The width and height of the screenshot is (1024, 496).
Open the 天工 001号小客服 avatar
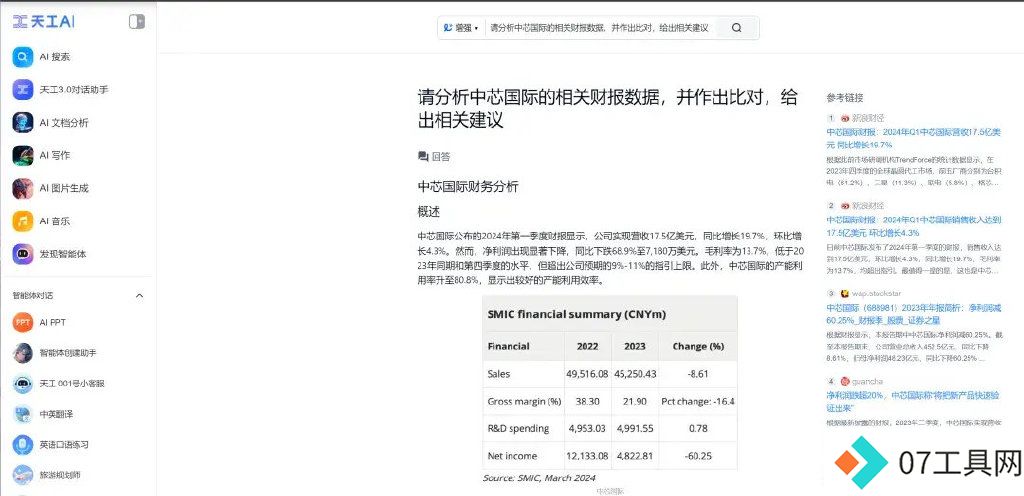pos(23,384)
